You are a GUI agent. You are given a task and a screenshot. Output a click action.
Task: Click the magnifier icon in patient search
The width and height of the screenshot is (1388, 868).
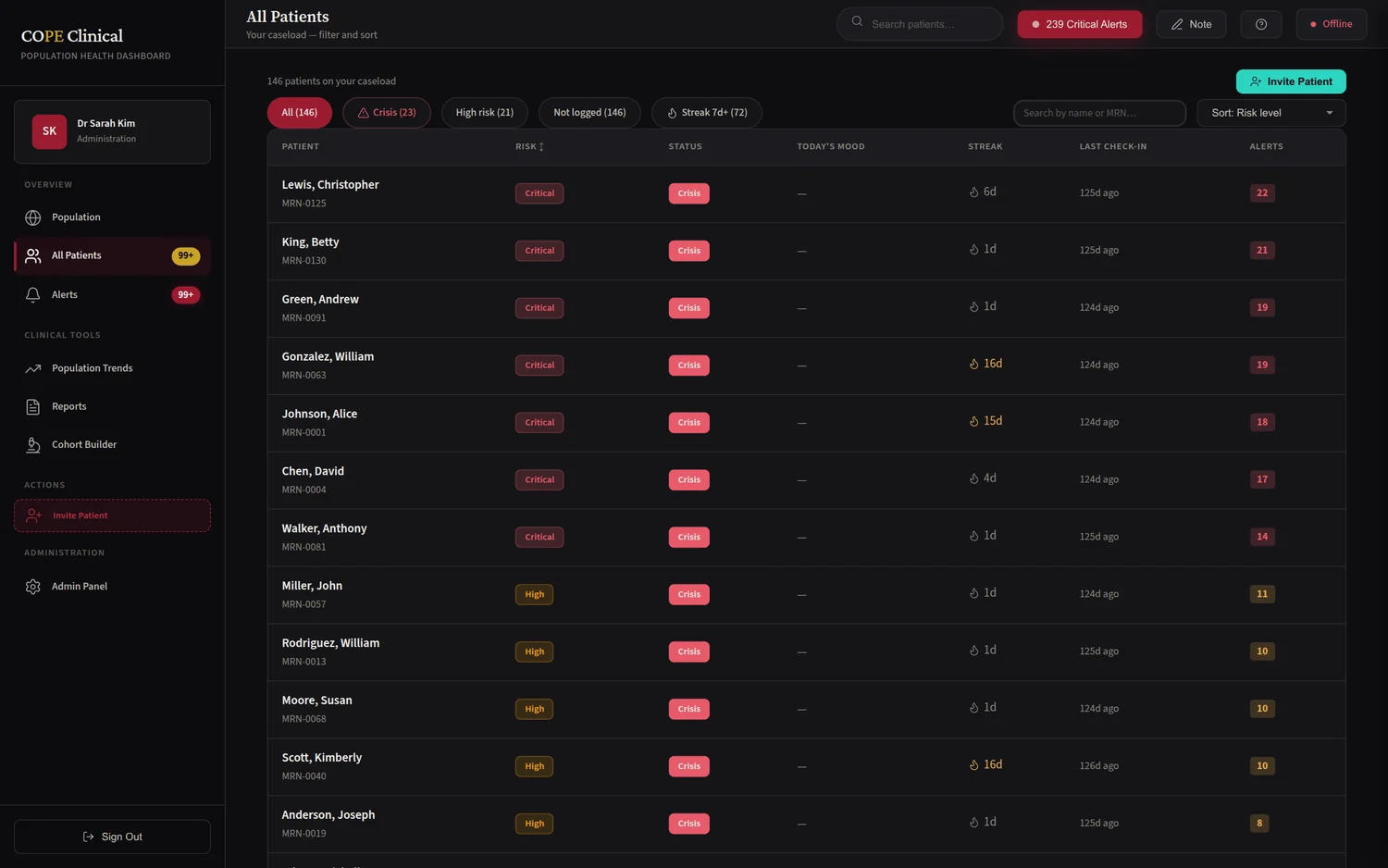pyautogui.click(x=857, y=21)
